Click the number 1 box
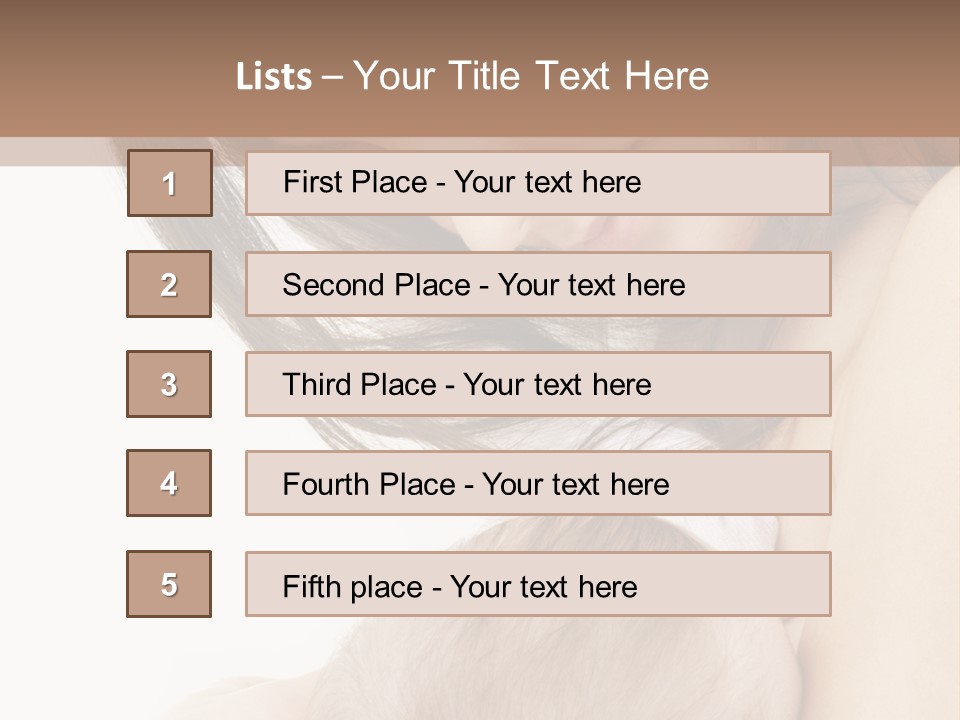This screenshot has width=960, height=720. (x=169, y=183)
